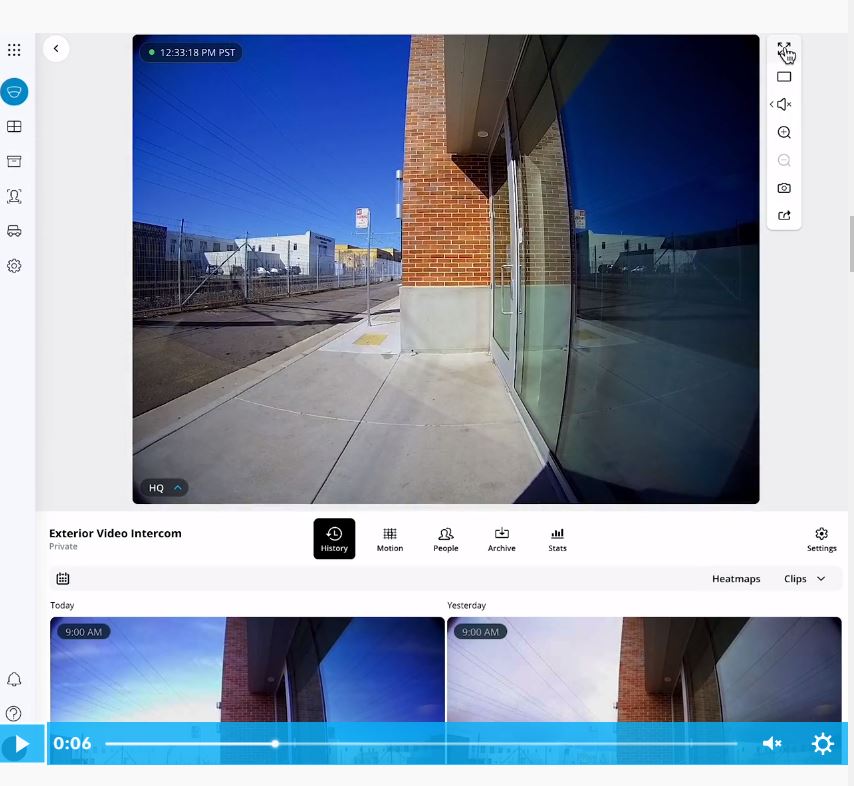Open Yesterday's 9:00 AM thumbnail
854x786 pixels.
tap(644, 669)
